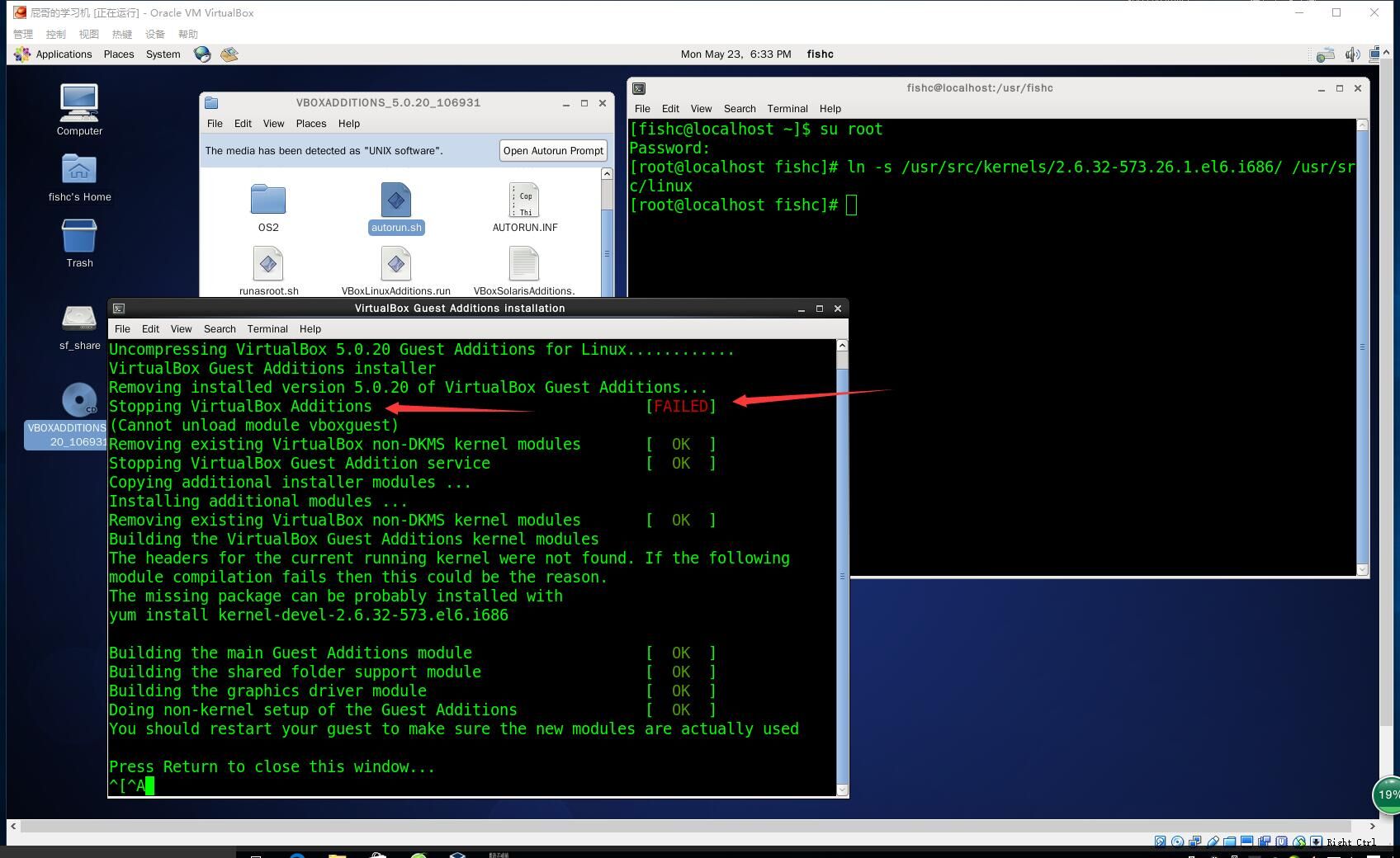The image size is (1400, 858).
Task: Click VirtualBox optical disc status icon
Action: click(x=1177, y=841)
